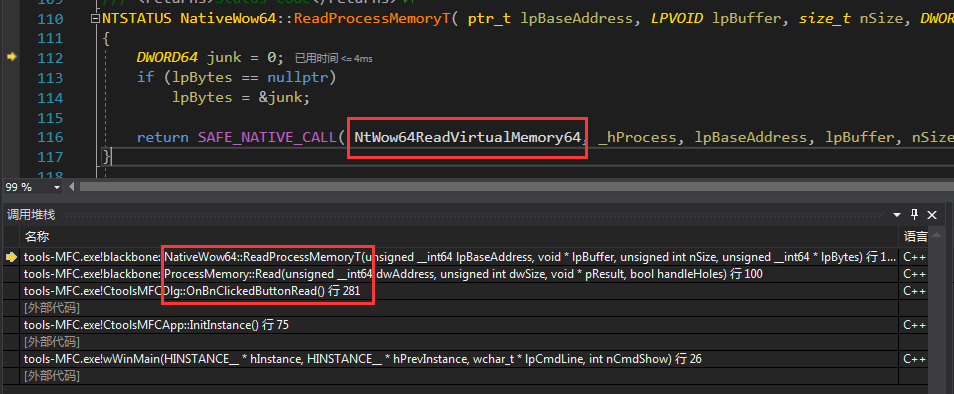954x394 pixels.
Task: Click the DWORD64 type on line 112
Action: coord(167,58)
